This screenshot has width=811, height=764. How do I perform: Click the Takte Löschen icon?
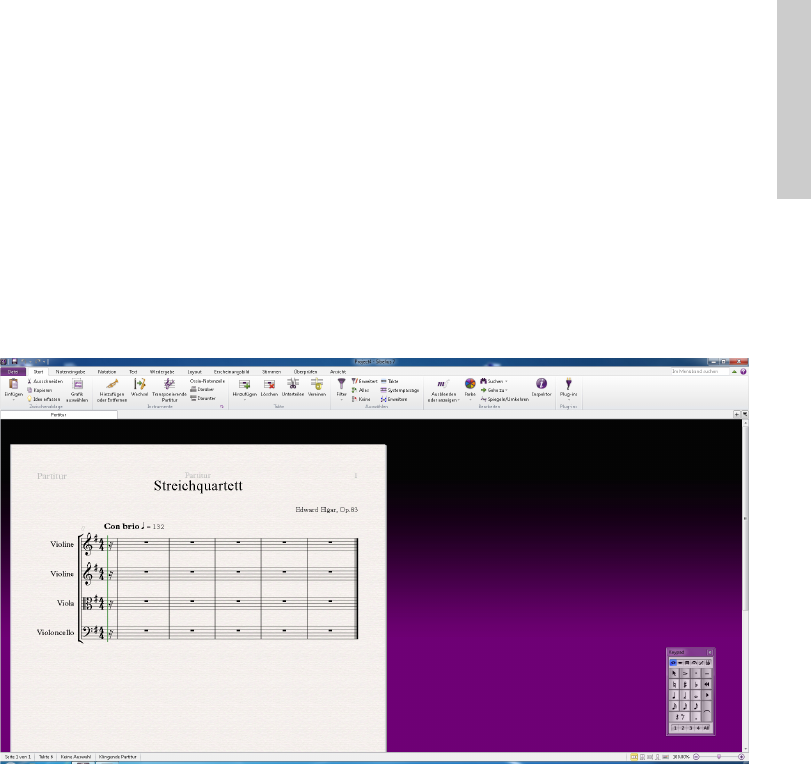269,384
